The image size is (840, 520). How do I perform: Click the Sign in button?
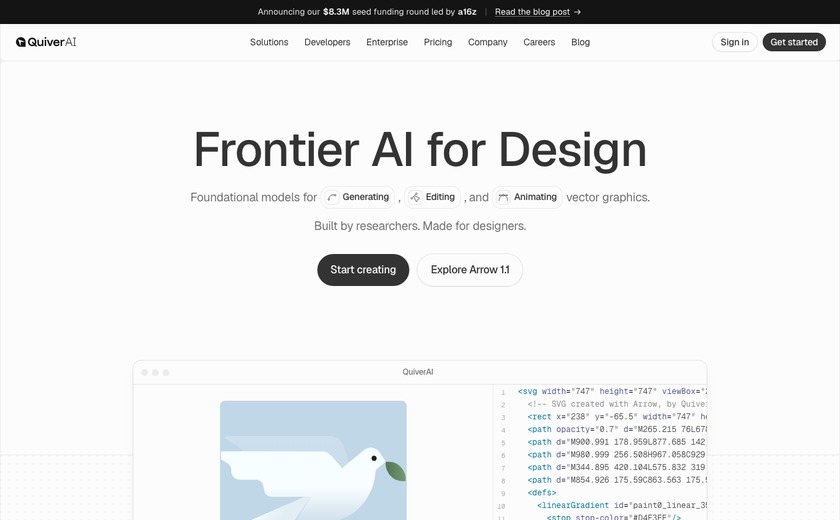[x=734, y=42]
